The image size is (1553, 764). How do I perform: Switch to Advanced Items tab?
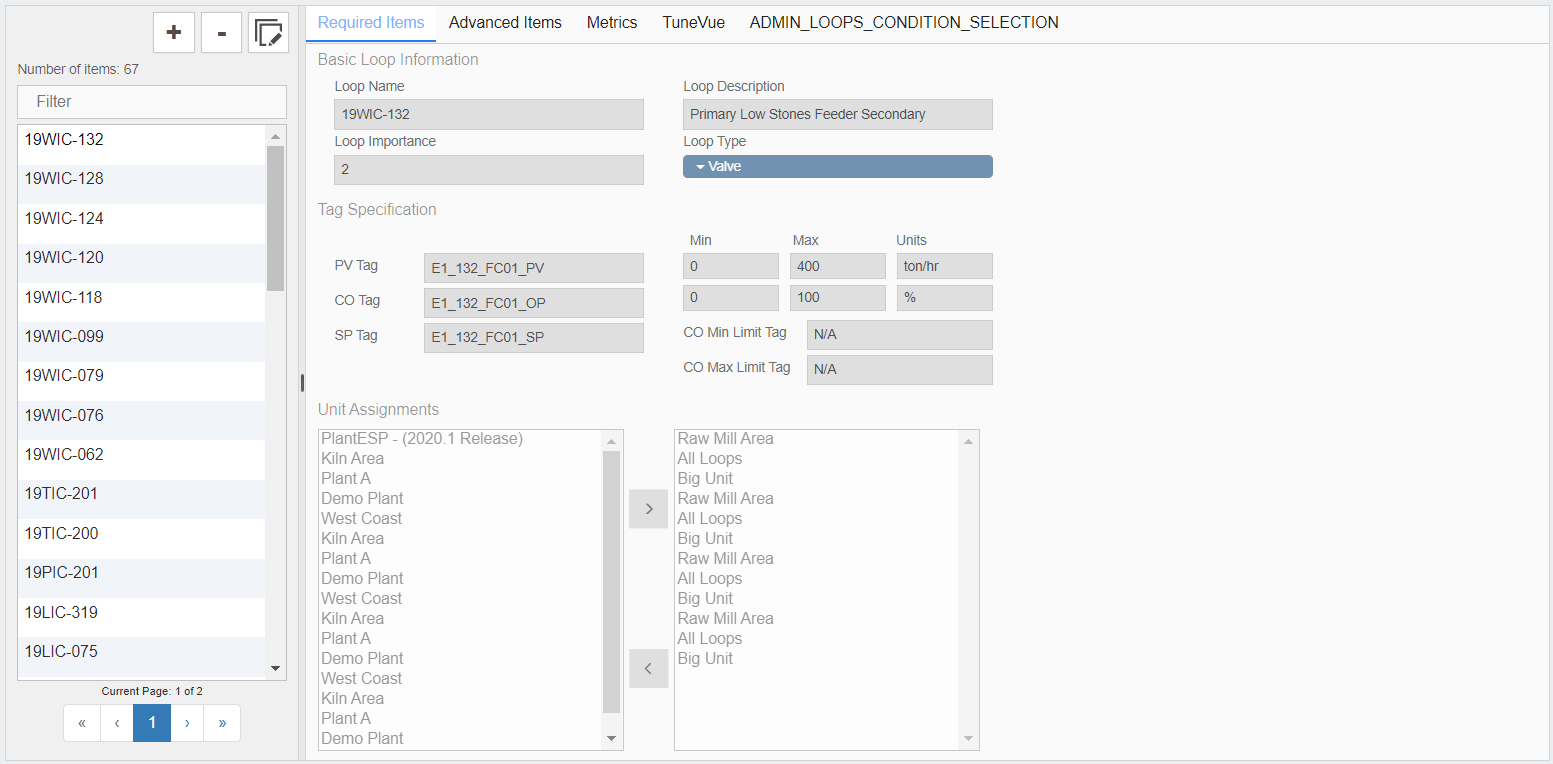coord(505,22)
